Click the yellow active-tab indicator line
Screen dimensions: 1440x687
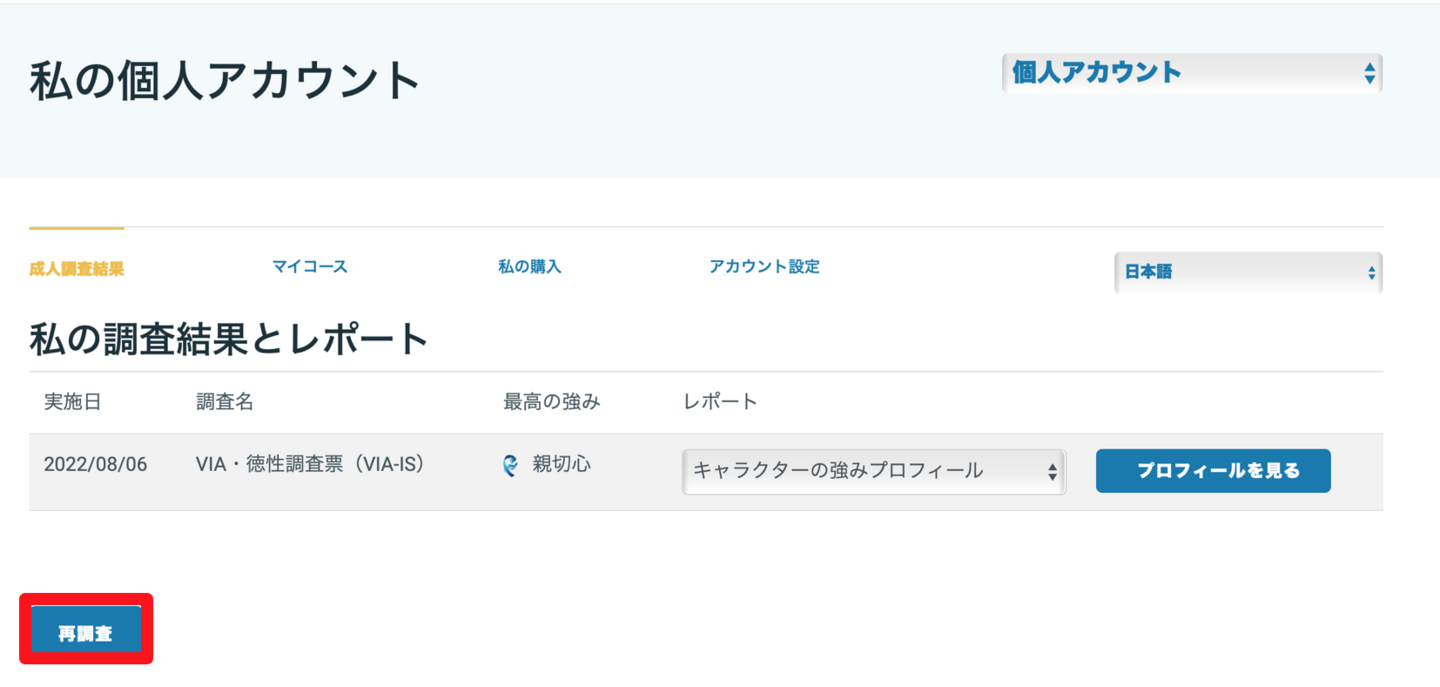click(76, 229)
